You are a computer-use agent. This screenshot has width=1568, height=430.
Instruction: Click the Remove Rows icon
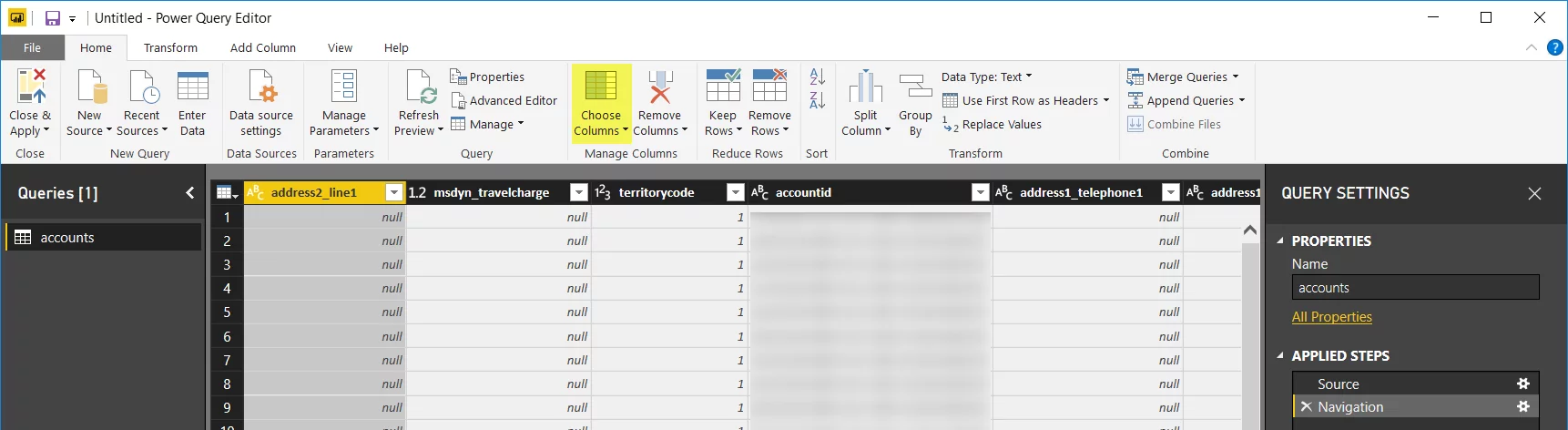(769, 85)
